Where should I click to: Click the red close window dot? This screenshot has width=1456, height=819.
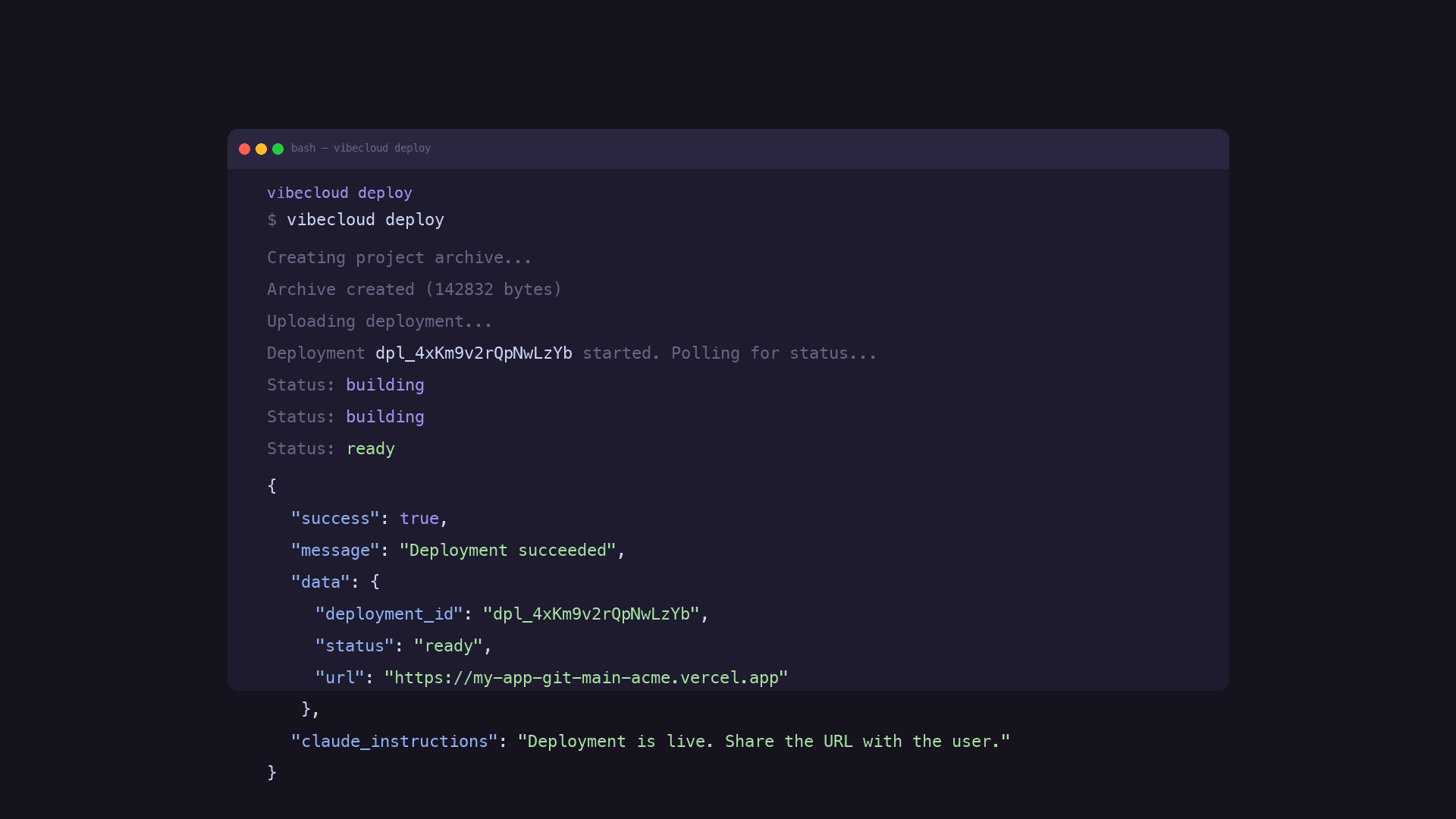pos(244,149)
